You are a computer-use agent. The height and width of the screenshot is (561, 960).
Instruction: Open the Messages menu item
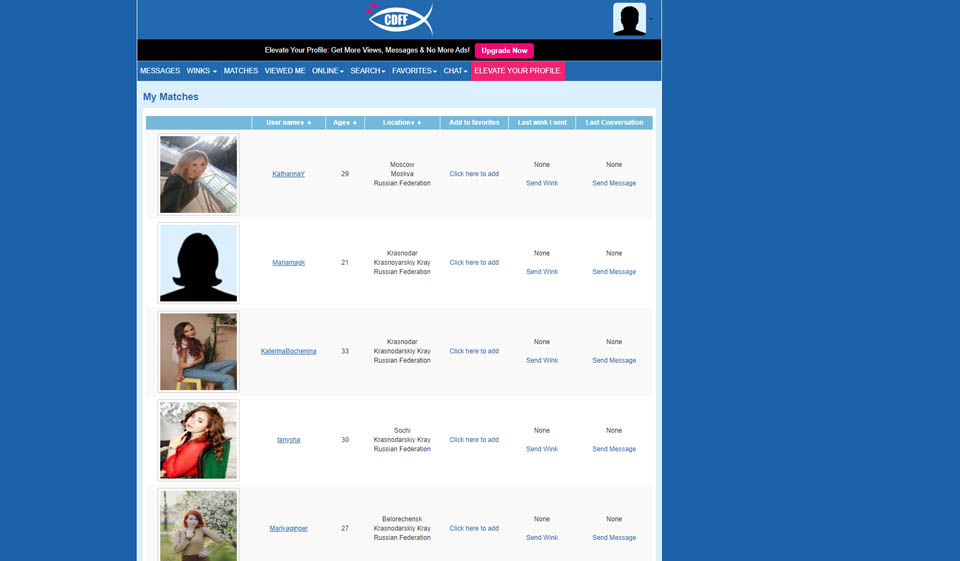click(x=160, y=71)
